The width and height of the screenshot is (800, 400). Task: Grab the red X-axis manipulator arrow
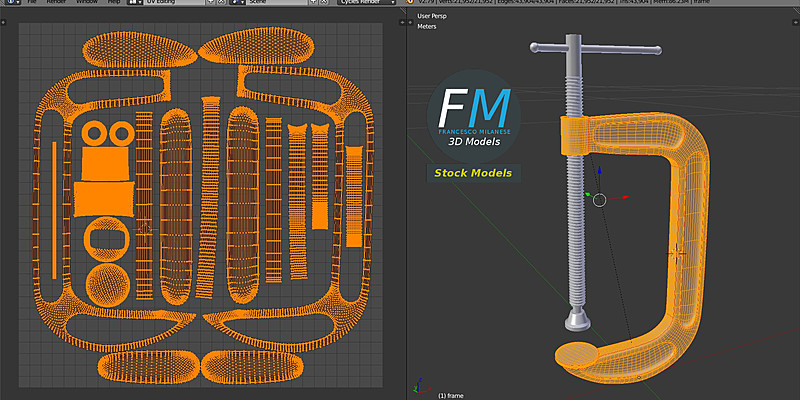pyautogui.click(x=625, y=197)
